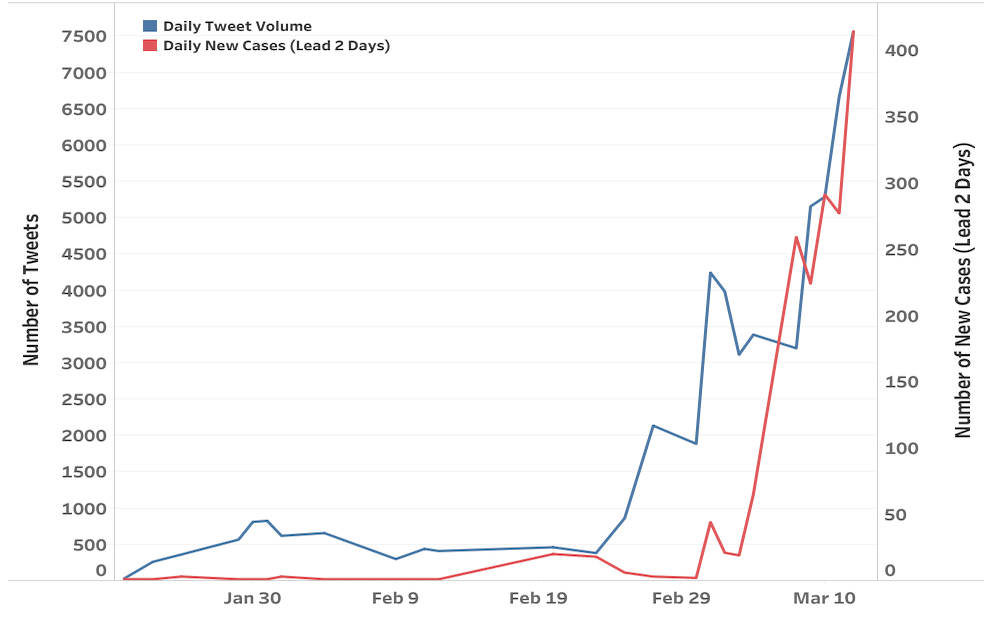Click the "Number of Tweets" axis title
Screen dimensions: 995x618
pyautogui.click(x=31, y=289)
